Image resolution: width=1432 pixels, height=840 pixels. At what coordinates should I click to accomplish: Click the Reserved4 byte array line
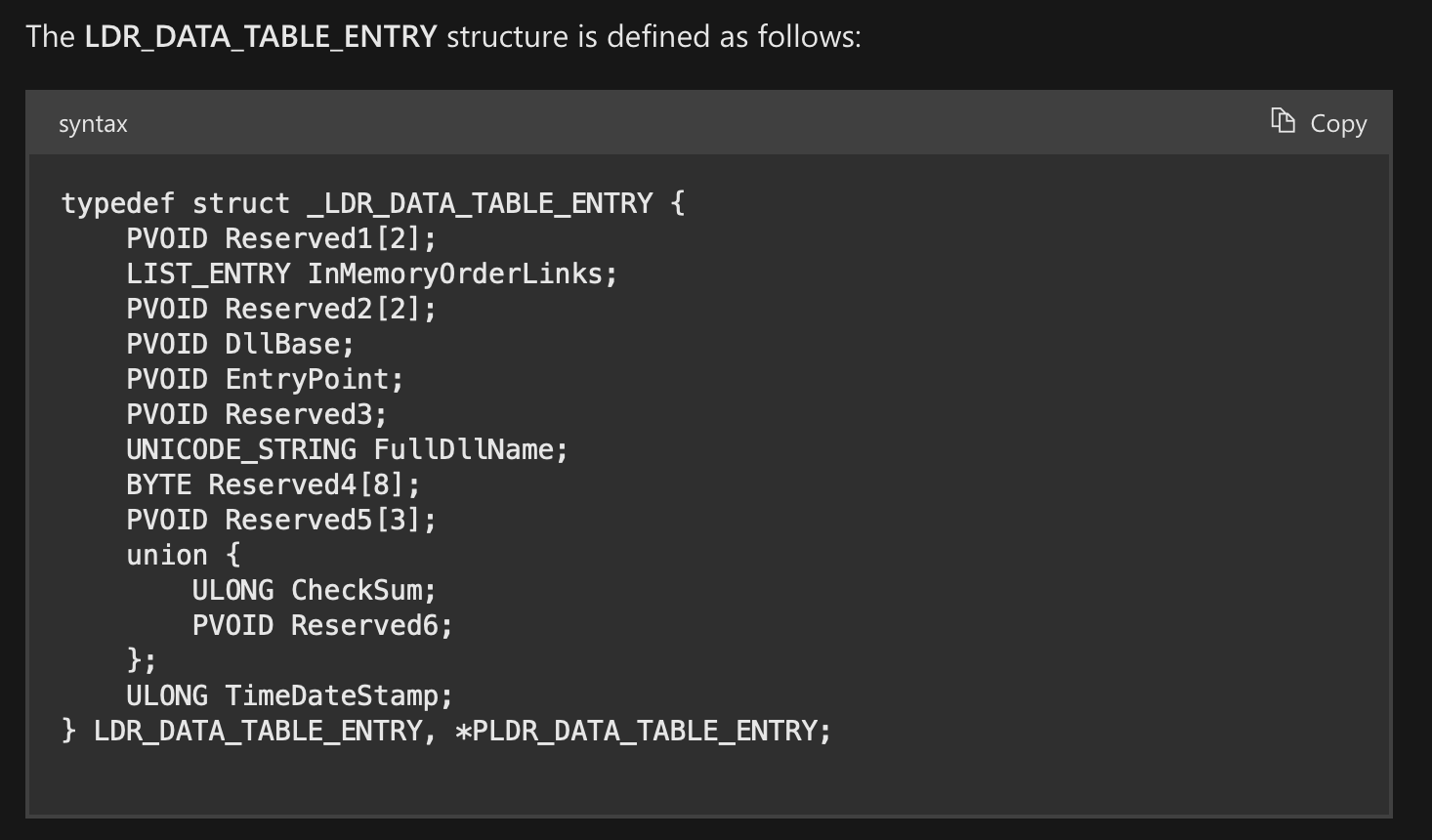point(274,483)
